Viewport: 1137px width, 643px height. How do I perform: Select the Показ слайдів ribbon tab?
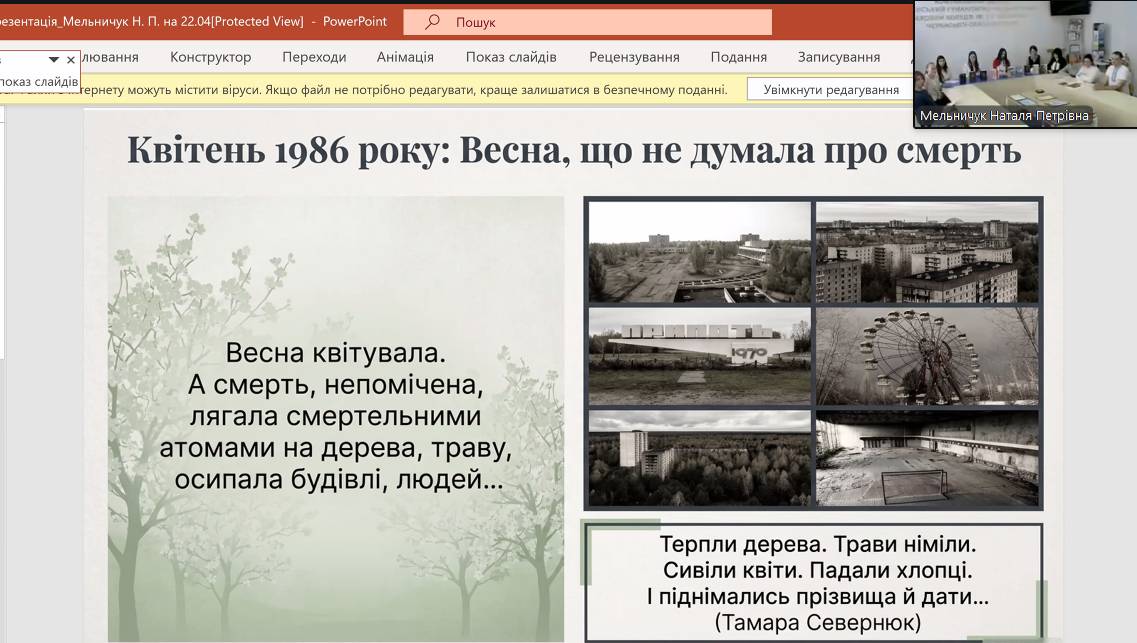(x=511, y=57)
